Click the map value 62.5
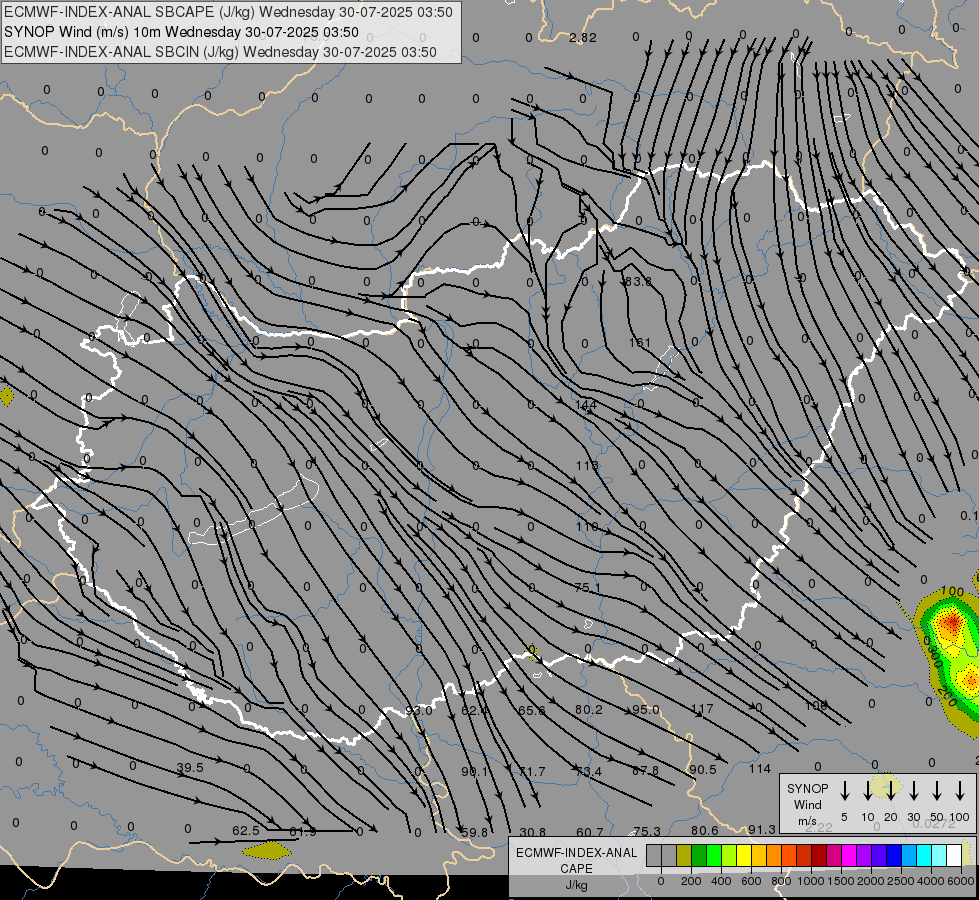 click(245, 831)
